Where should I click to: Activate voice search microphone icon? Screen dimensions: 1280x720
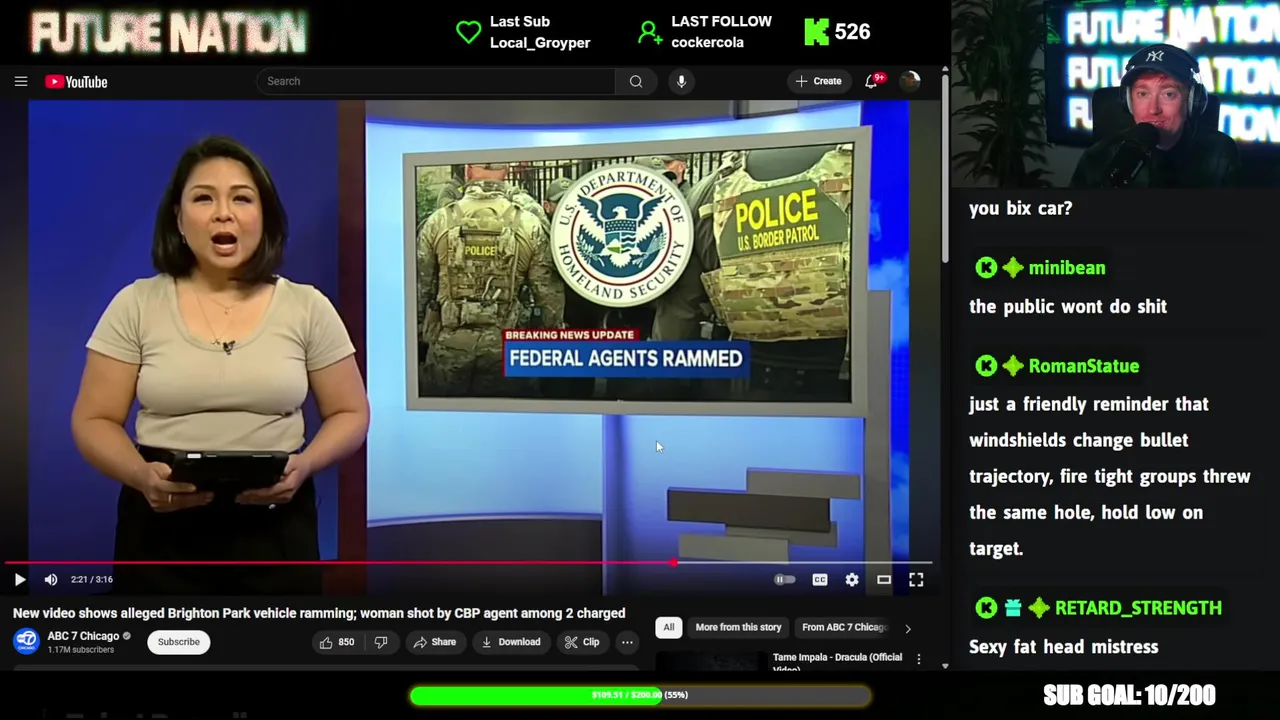[x=681, y=81]
